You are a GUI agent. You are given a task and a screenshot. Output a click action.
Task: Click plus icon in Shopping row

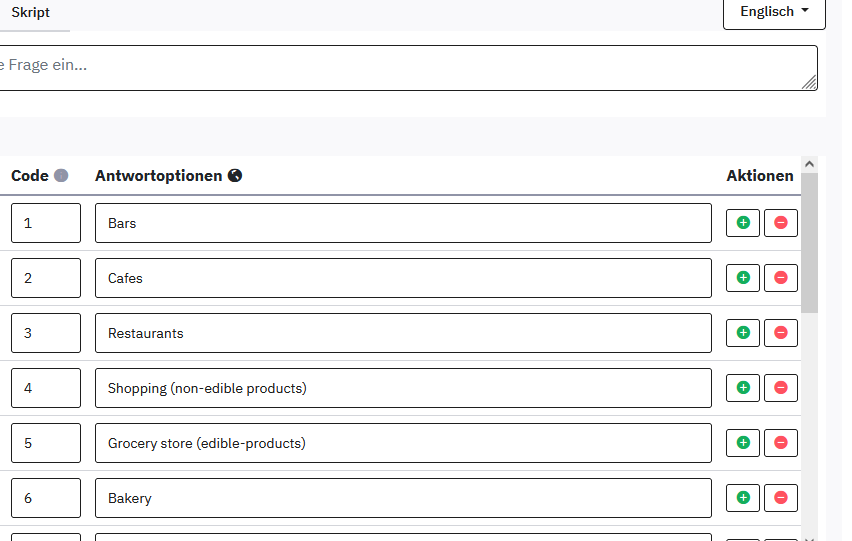pyautogui.click(x=743, y=388)
